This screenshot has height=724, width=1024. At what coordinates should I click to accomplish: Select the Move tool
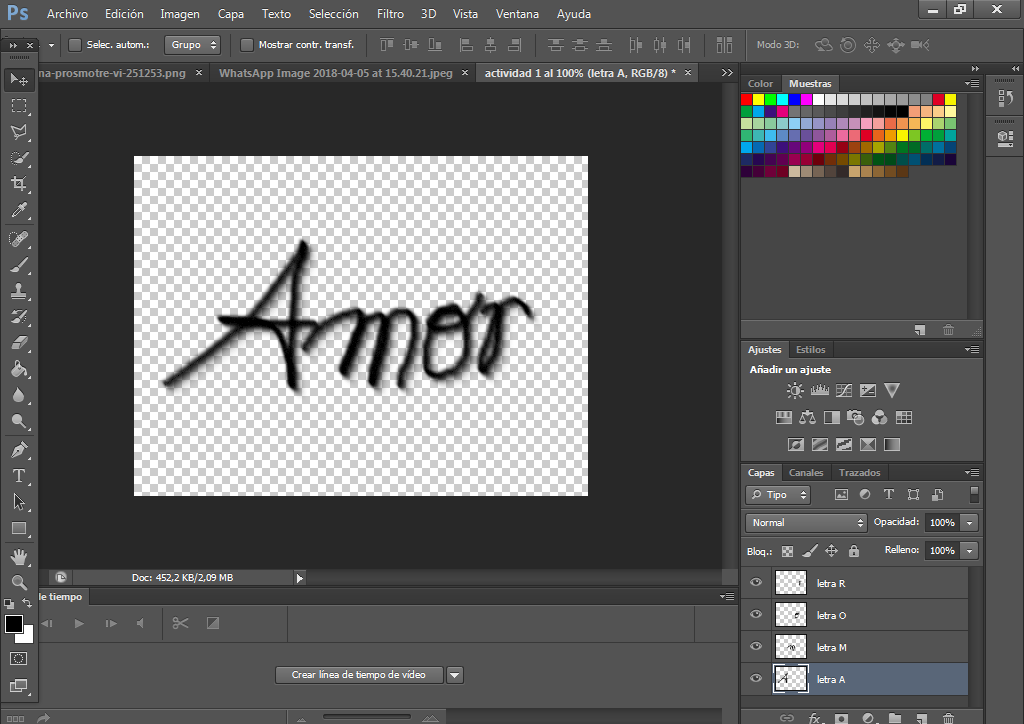(19, 80)
